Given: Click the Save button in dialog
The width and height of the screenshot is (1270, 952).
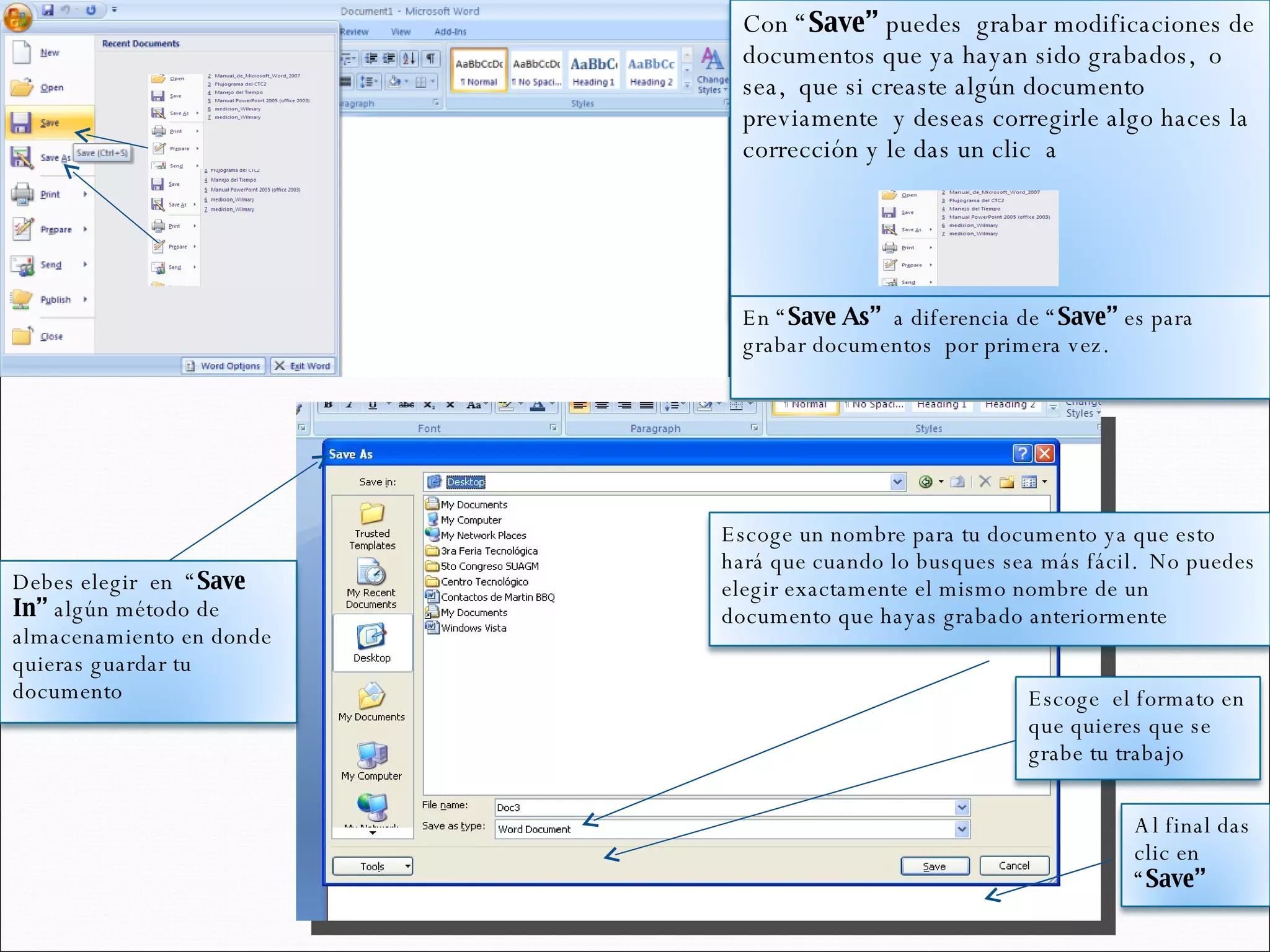Looking at the screenshot, I should 935,866.
